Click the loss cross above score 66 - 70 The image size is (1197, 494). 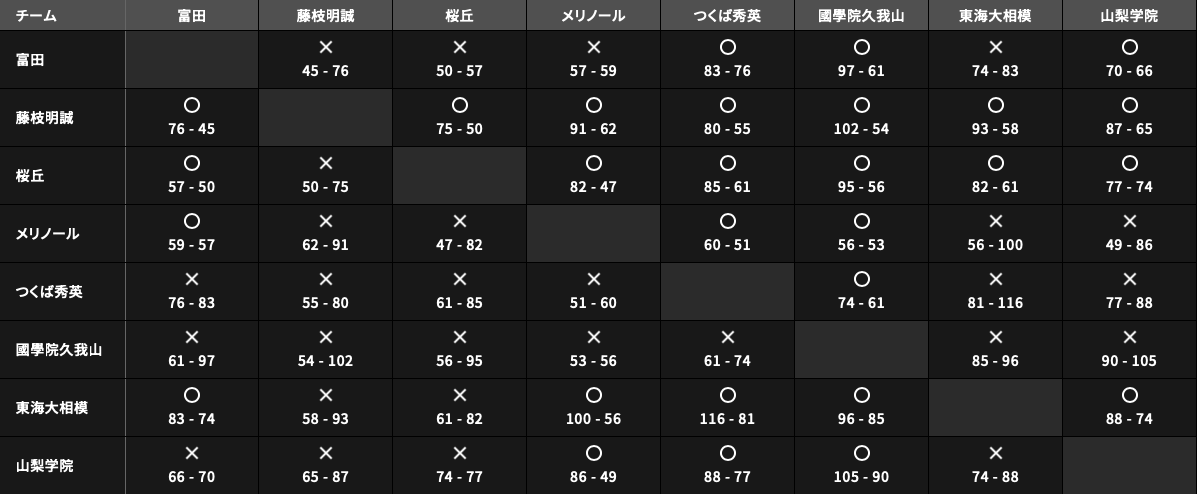tap(192, 453)
